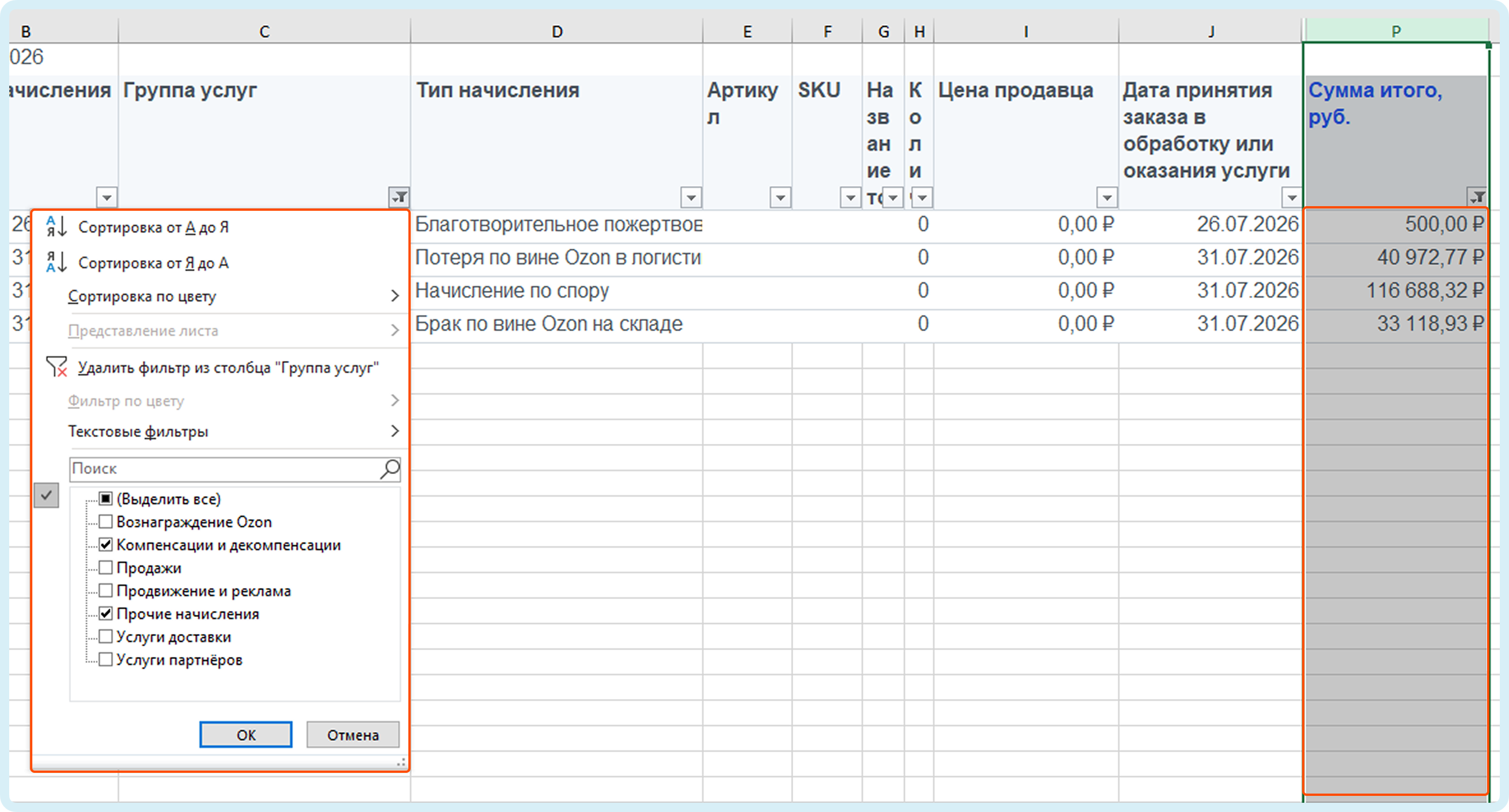Open the Тип начисления filter dropdown
The image size is (1509, 812).
tap(691, 198)
